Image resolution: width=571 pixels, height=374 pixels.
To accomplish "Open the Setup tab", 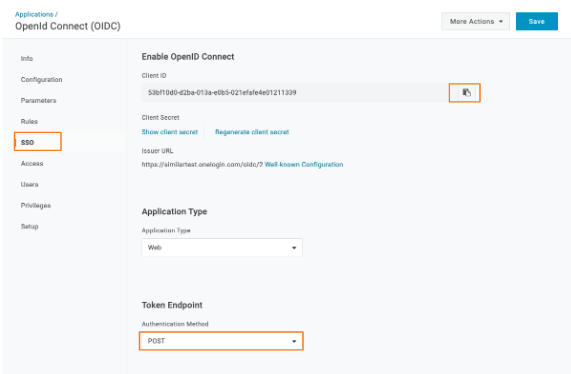I will [29, 227].
